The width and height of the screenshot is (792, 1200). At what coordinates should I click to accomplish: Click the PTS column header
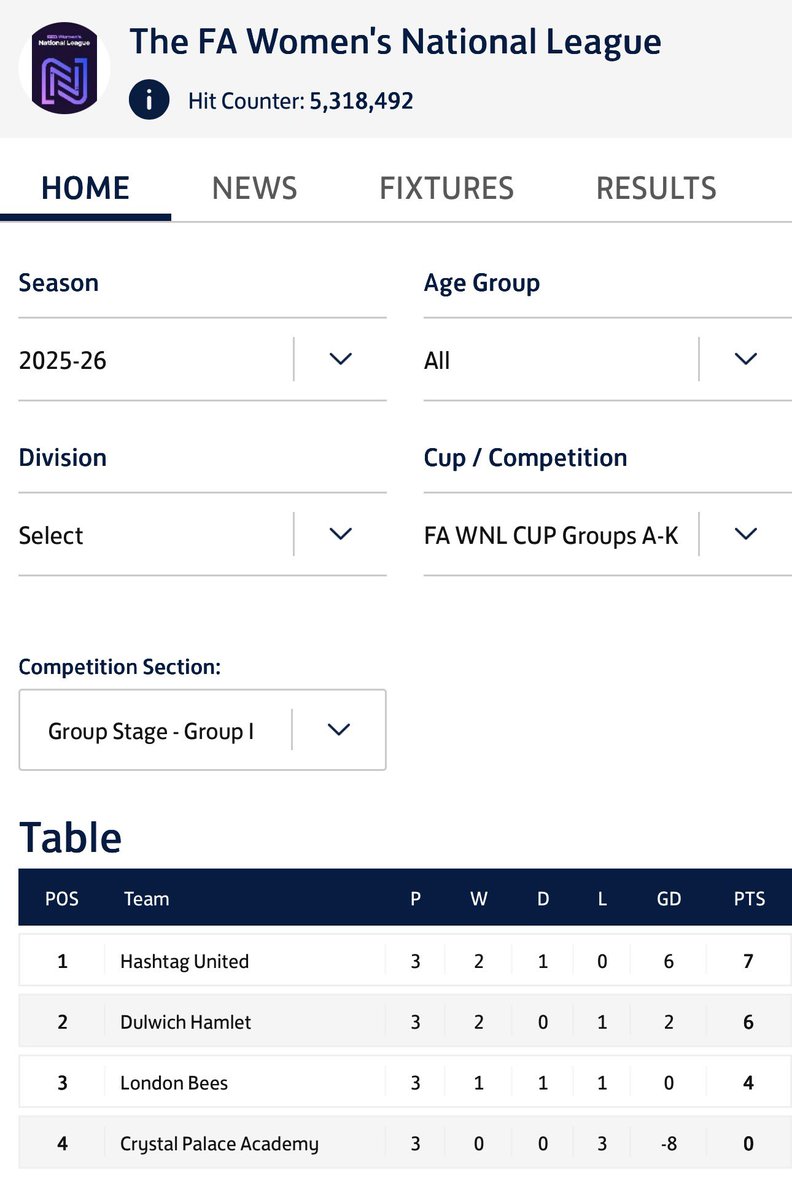749,899
